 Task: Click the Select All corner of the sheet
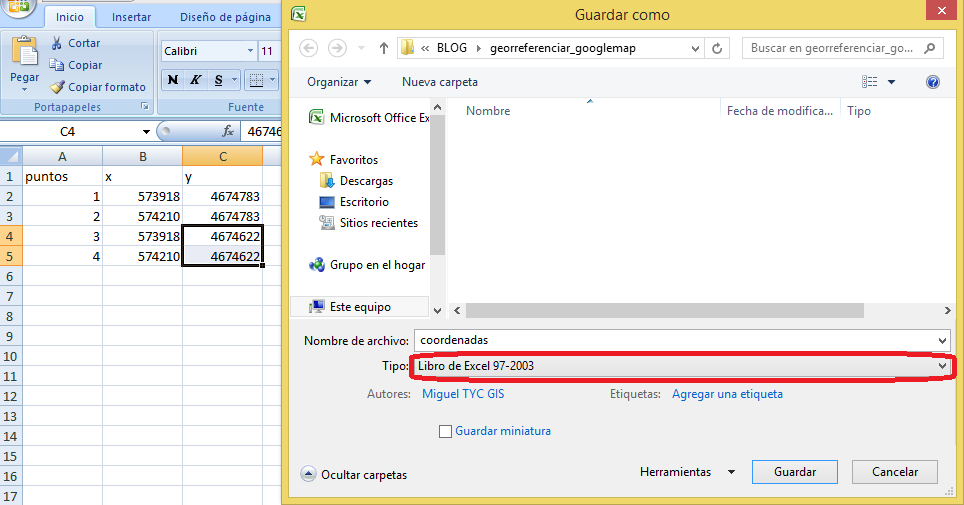tap(11, 156)
